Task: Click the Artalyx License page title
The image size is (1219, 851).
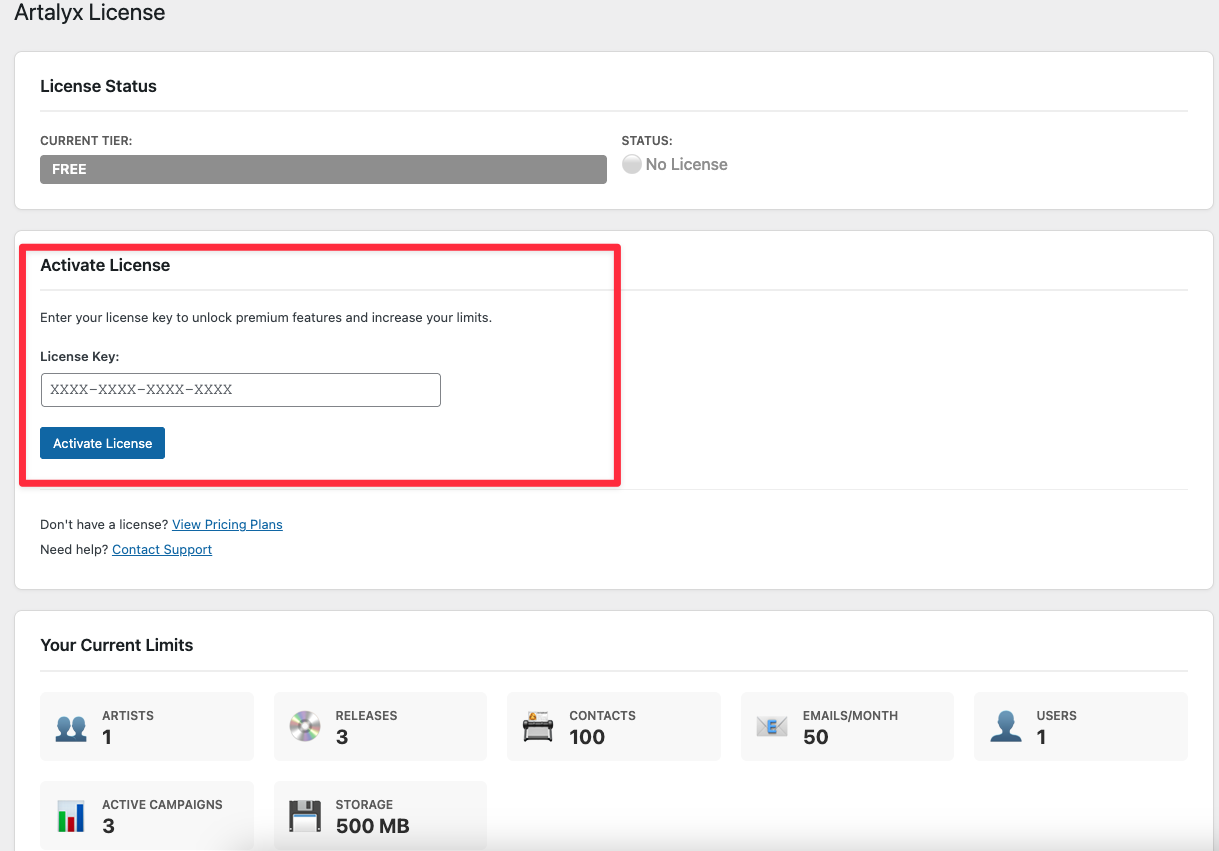Action: point(90,13)
